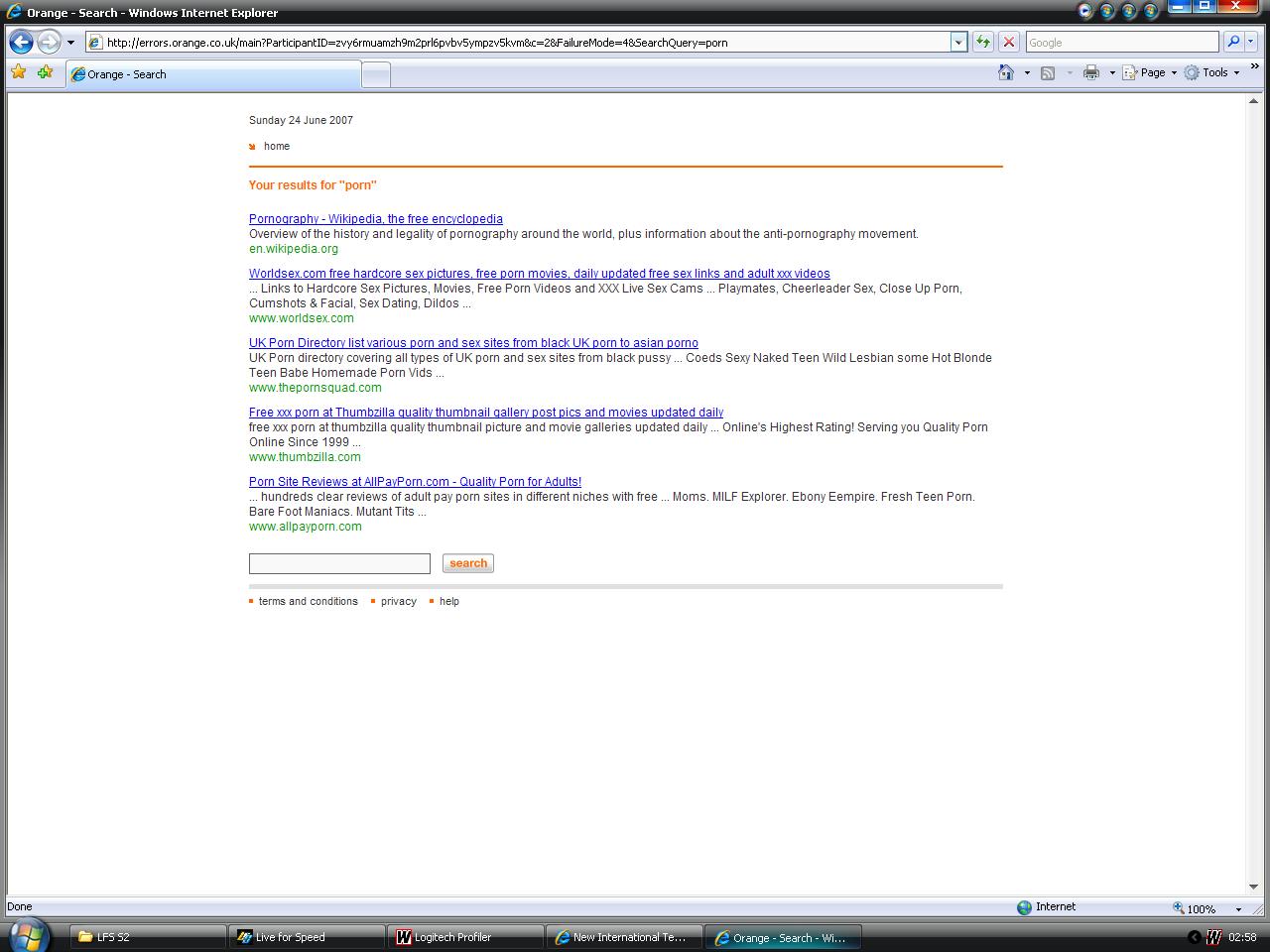Click the page search text field

(339, 563)
